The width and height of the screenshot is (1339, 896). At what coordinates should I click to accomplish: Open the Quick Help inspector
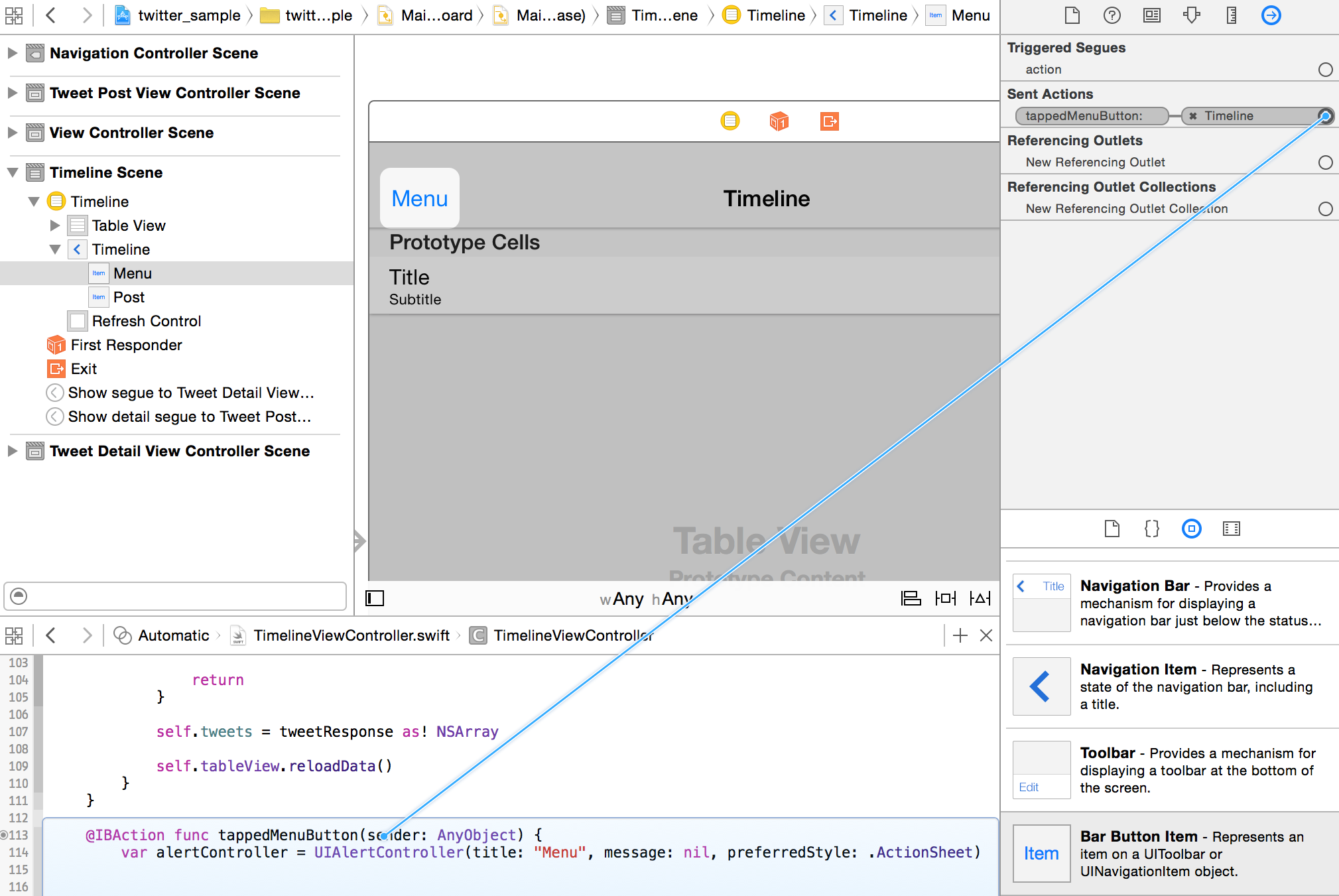coord(1112,15)
